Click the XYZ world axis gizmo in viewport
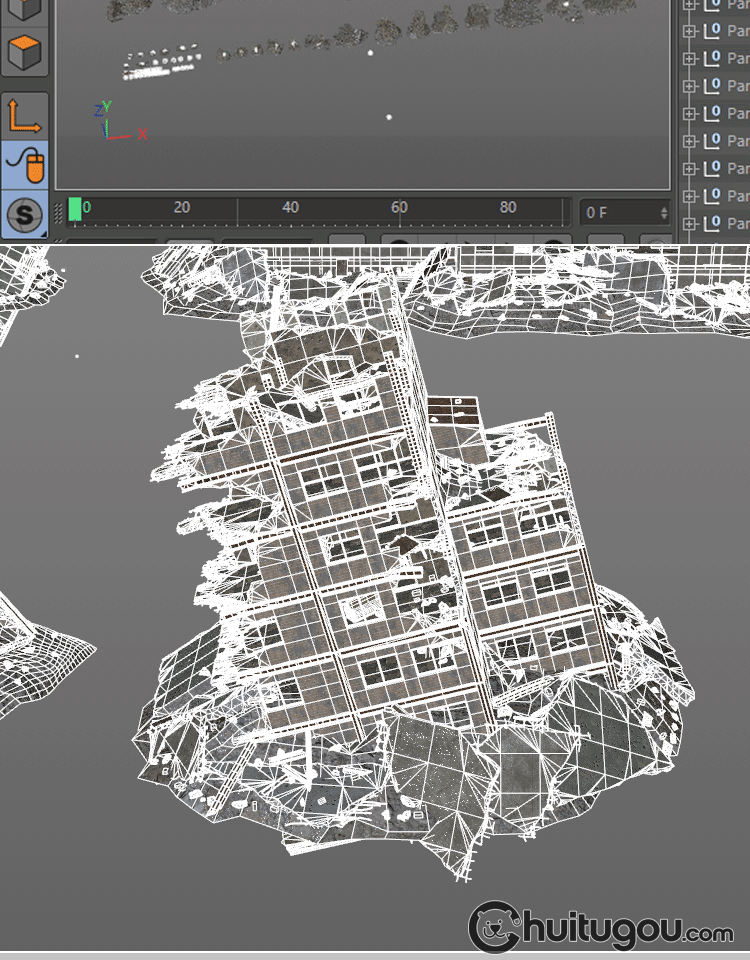 [x=112, y=123]
